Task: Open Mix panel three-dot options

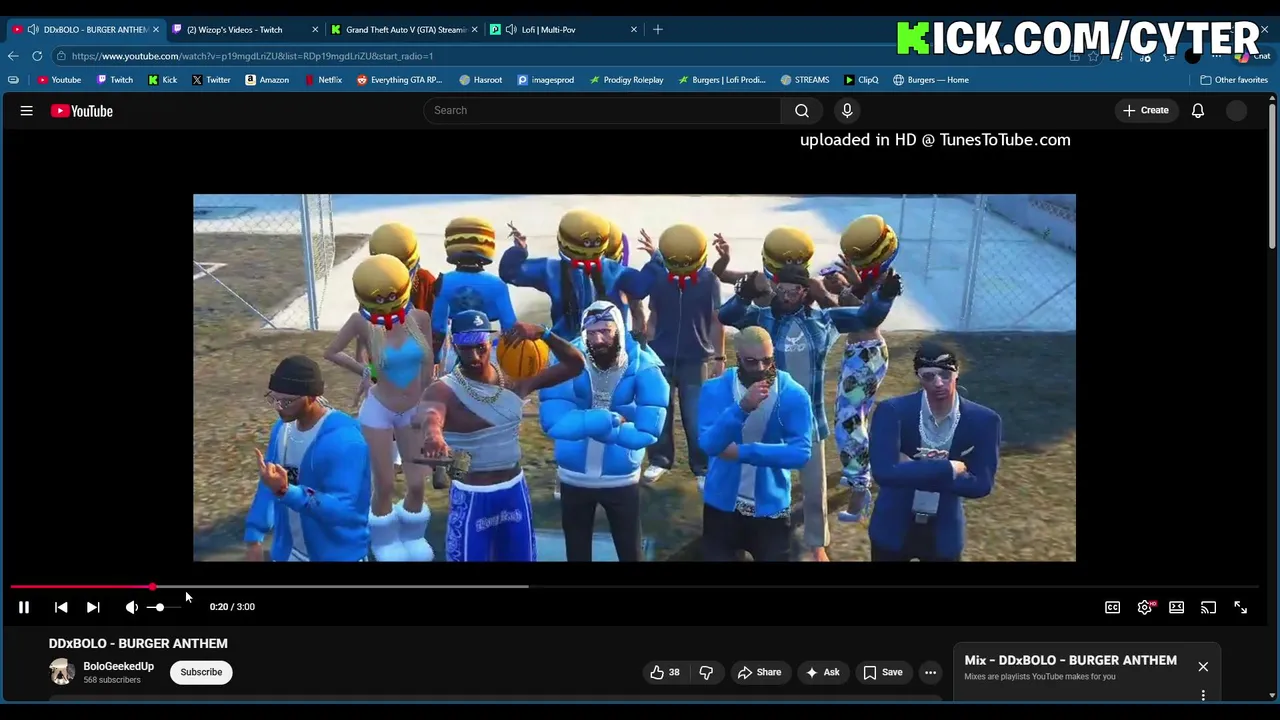Action: point(1203,695)
